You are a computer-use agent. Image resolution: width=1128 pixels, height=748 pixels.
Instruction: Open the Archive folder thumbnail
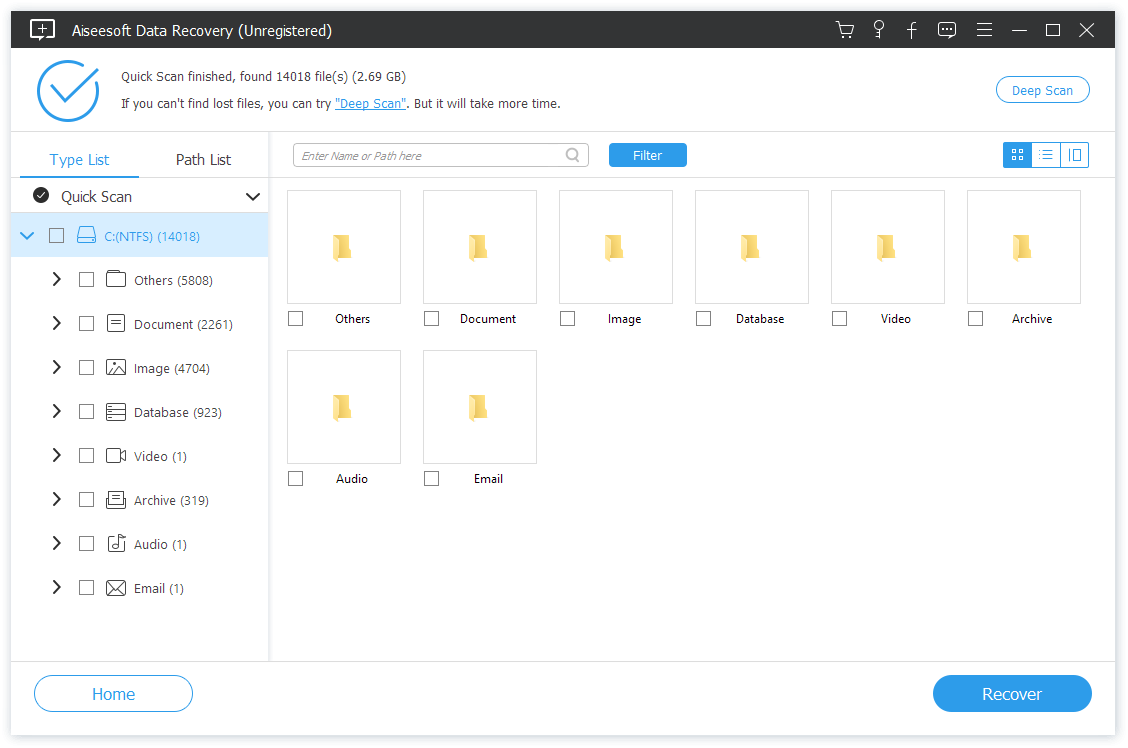click(x=1024, y=247)
